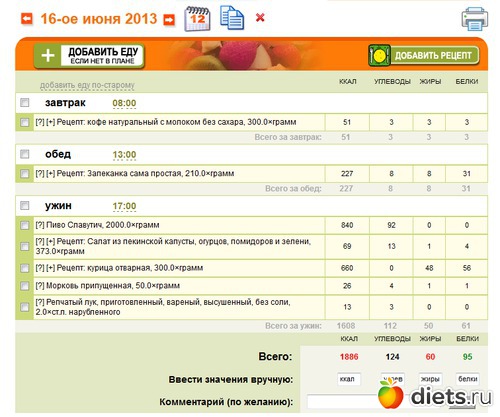
Task: Go to next day with right arrow
Action: click(x=169, y=20)
